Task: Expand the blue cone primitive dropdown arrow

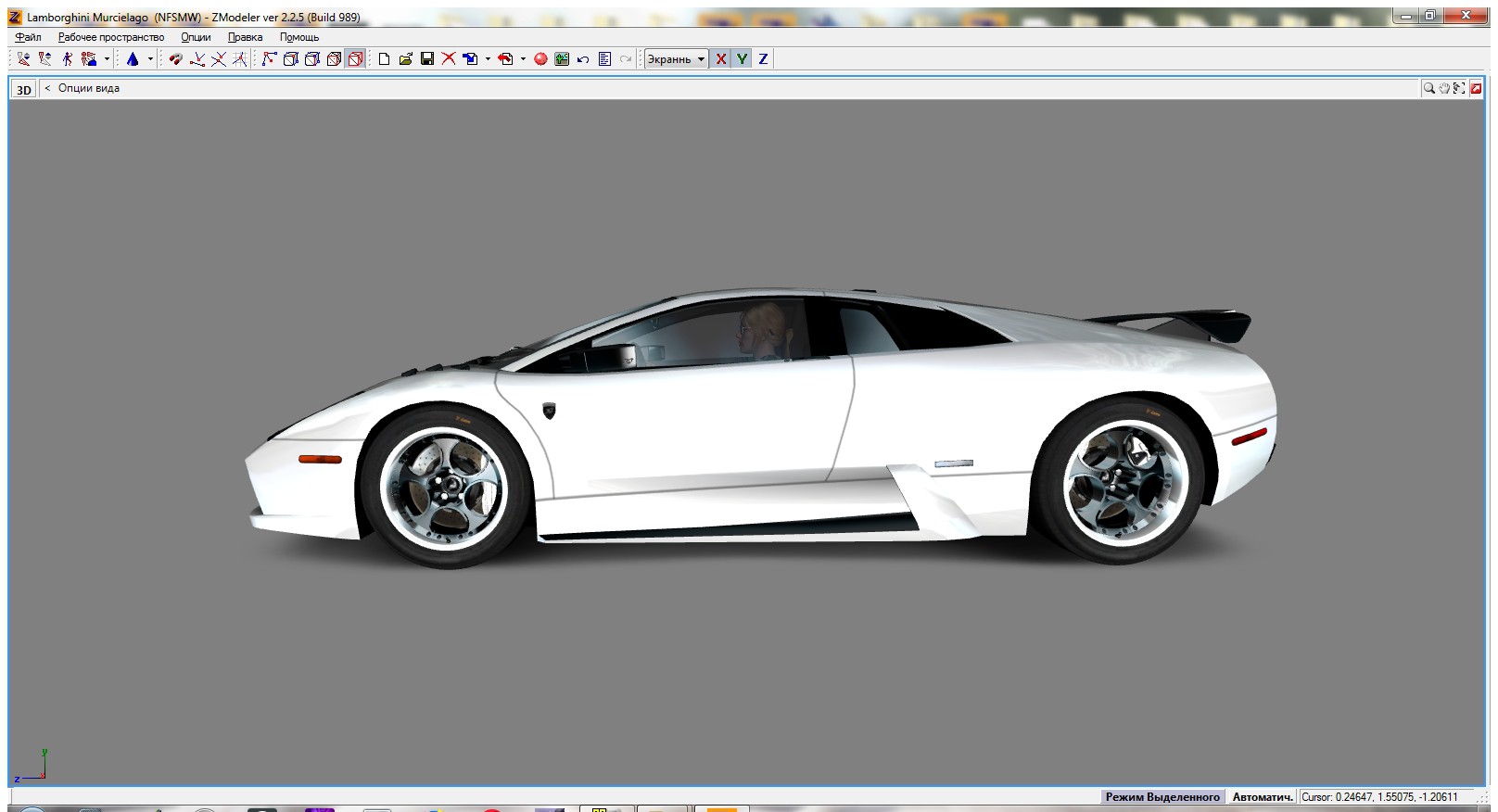Action: 150,59
